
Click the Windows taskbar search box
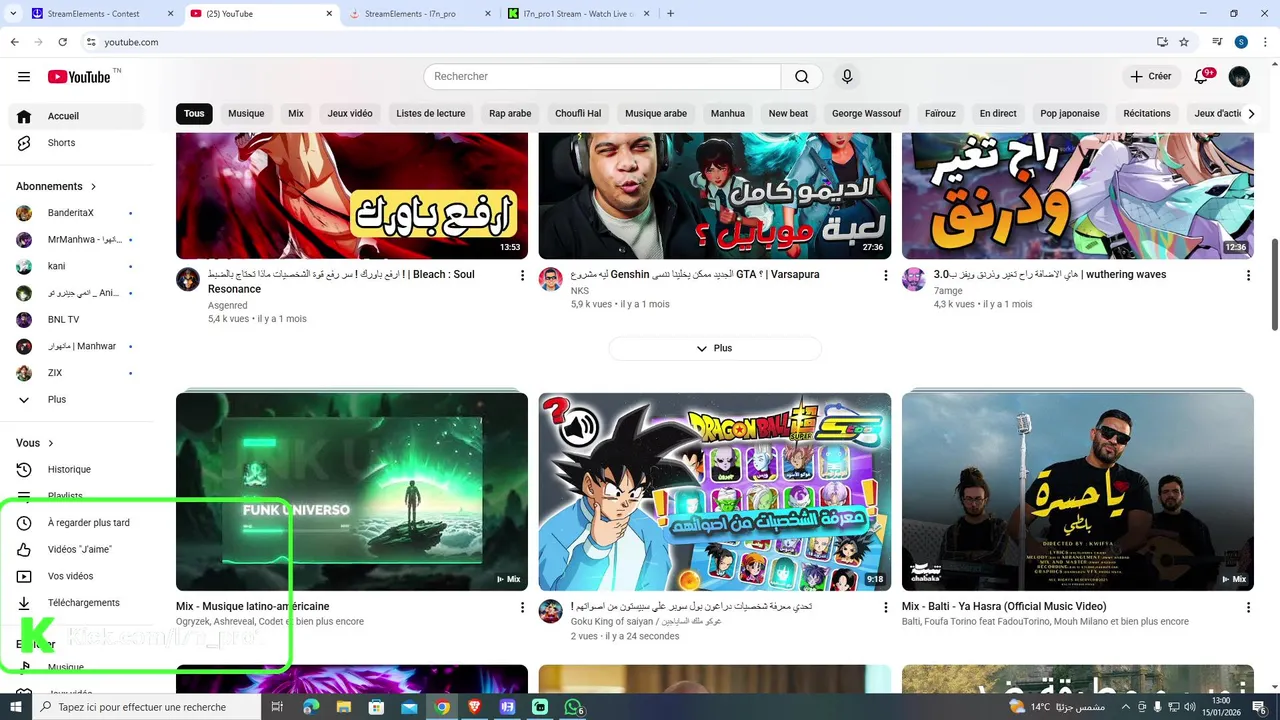click(147, 707)
